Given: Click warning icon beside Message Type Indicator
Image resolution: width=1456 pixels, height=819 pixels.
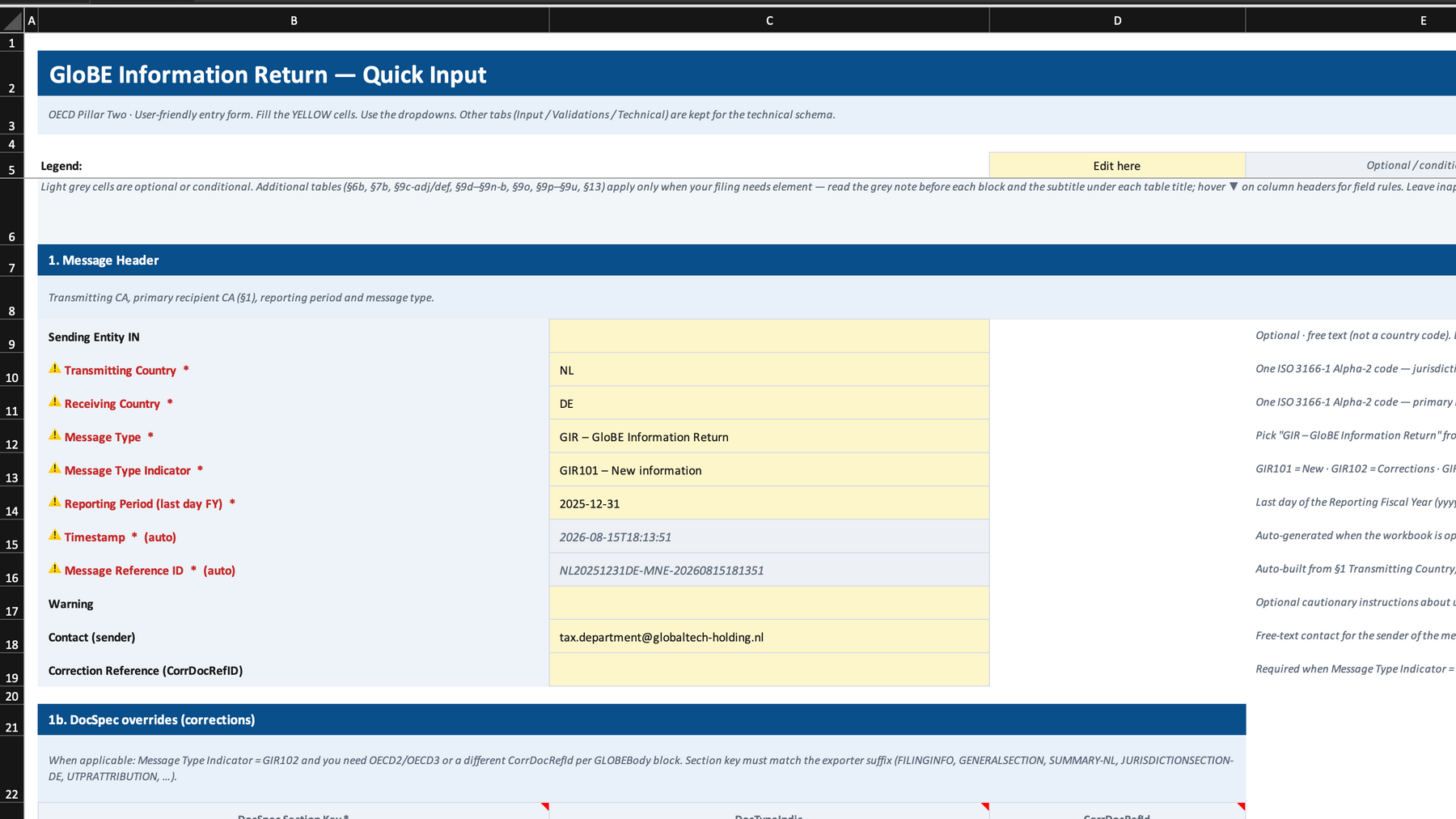Looking at the screenshot, I should [x=55, y=469].
